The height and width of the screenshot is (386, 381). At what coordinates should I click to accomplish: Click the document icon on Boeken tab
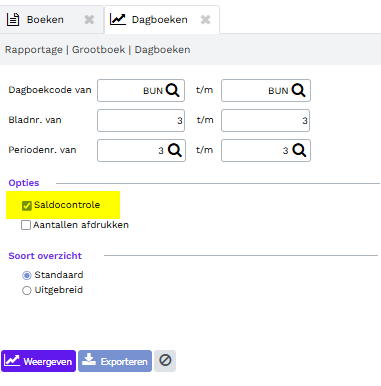click(13, 19)
